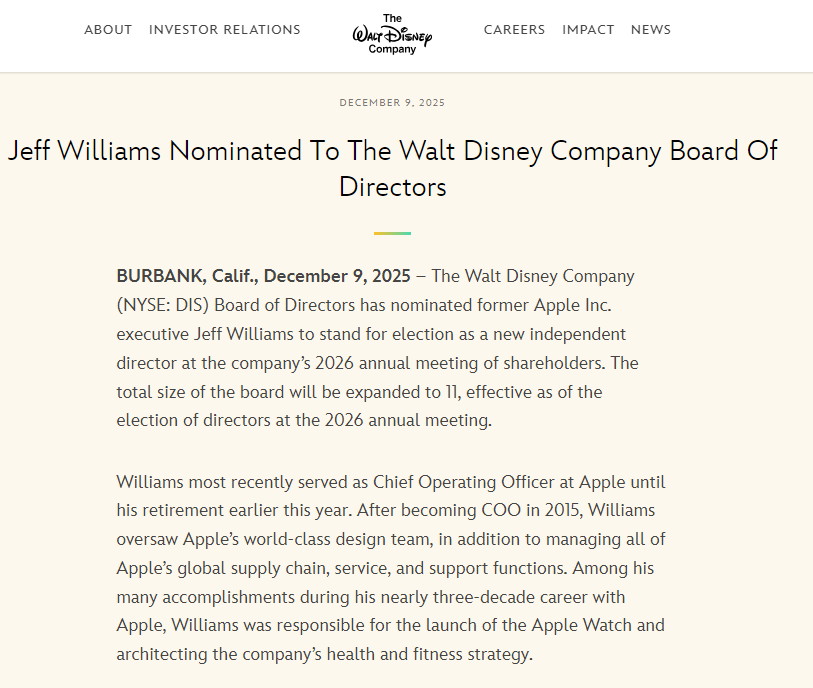
Task: Open the About menu item
Action: click(108, 30)
